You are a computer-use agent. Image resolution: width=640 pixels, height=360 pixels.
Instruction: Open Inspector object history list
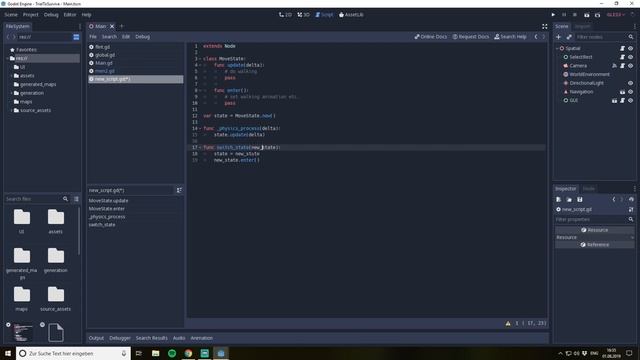631,200
